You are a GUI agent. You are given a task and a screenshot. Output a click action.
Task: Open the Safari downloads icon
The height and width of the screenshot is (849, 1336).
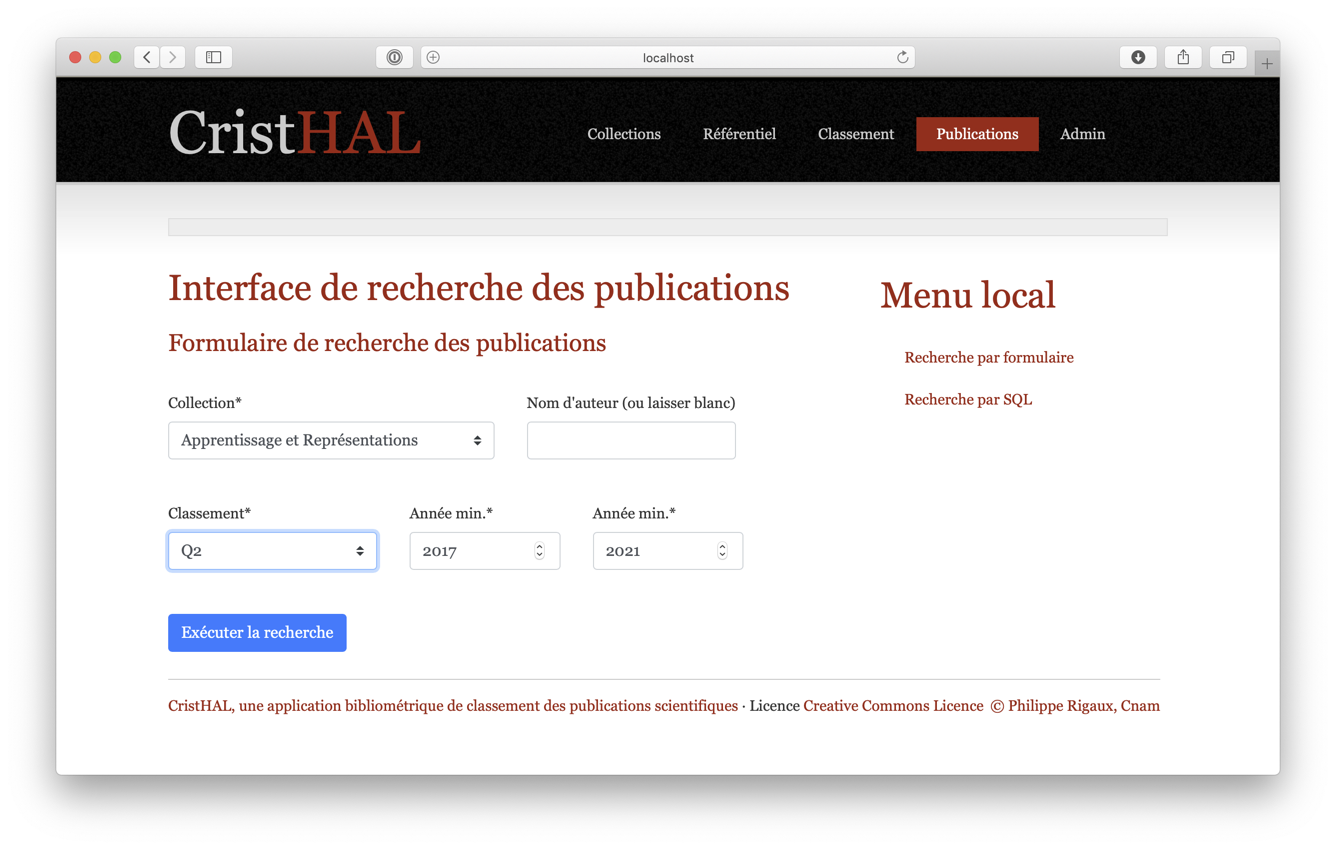[x=1138, y=58]
